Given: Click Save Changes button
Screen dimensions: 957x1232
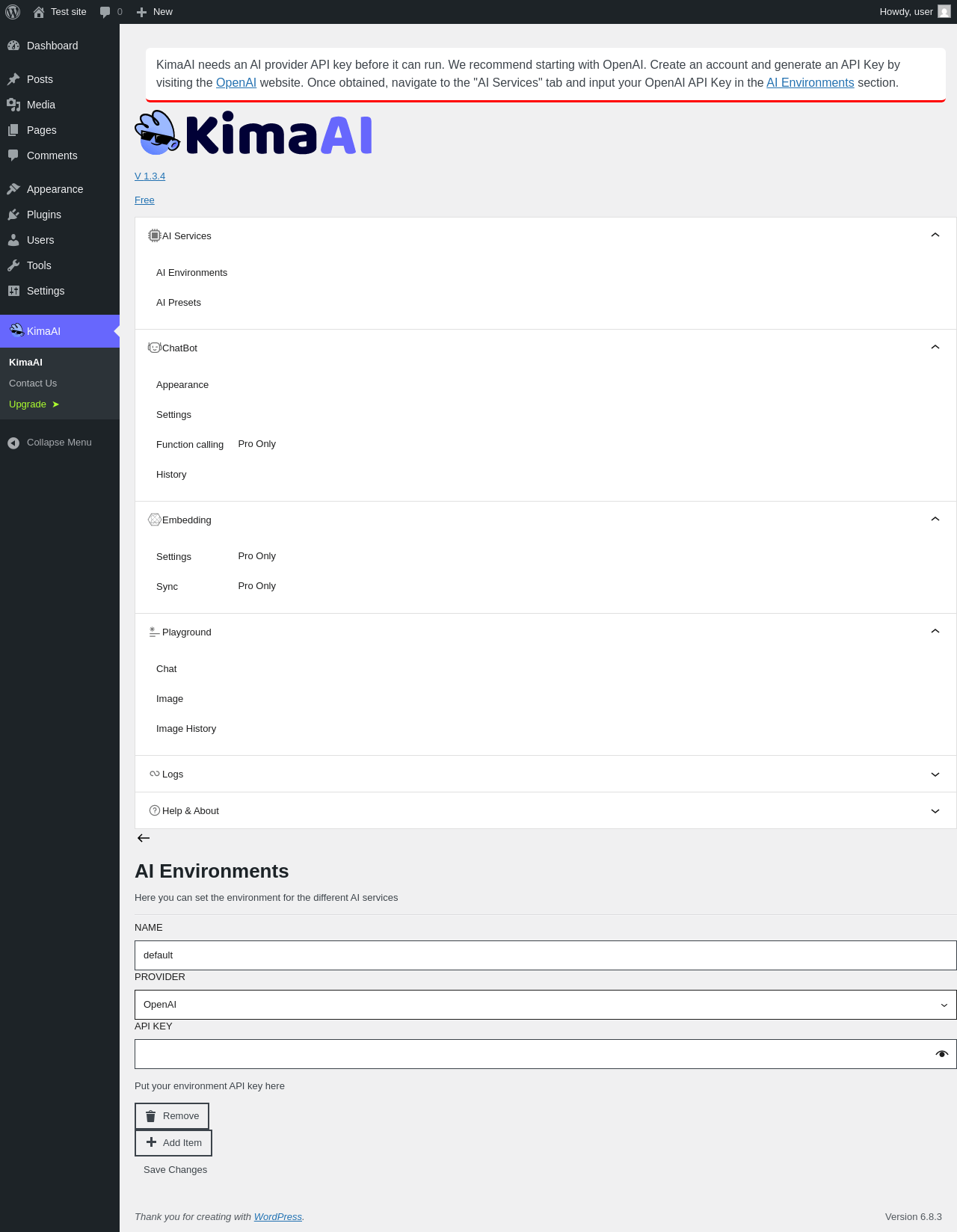Looking at the screenshot, I should coord(175,1170).
